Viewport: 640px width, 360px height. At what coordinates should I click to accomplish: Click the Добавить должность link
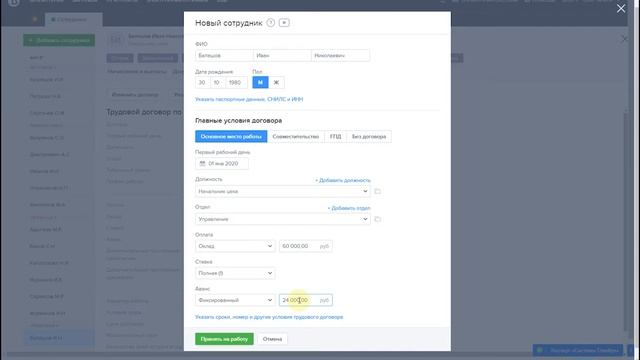coord(343,180)
